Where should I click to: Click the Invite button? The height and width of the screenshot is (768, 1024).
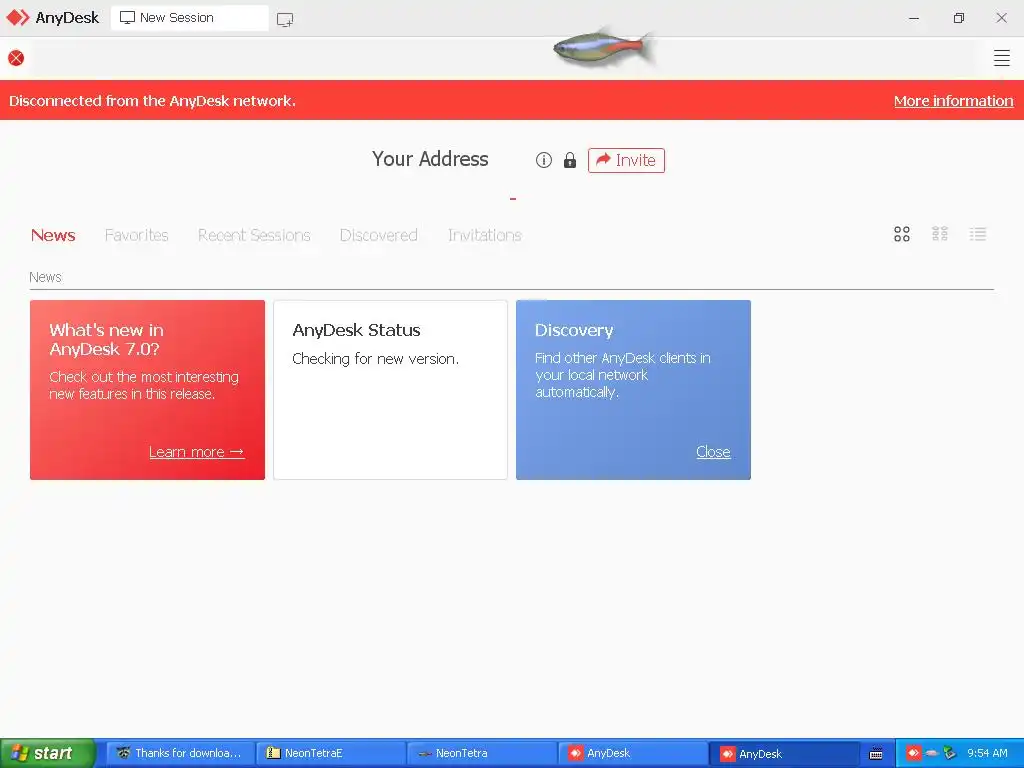[626, 160]
